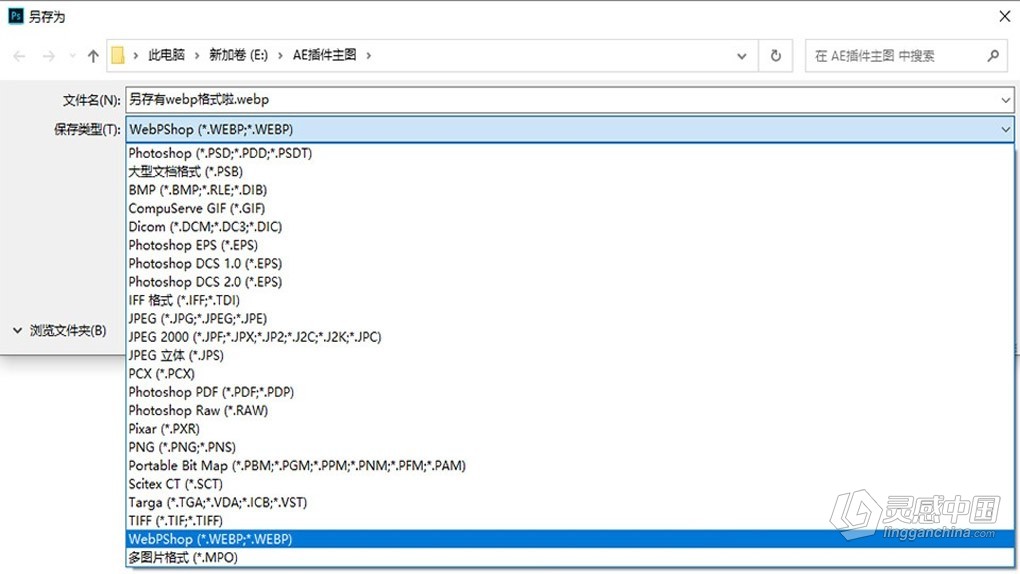Pick Pixar (*.PXR) format

[x=569, y=429]
